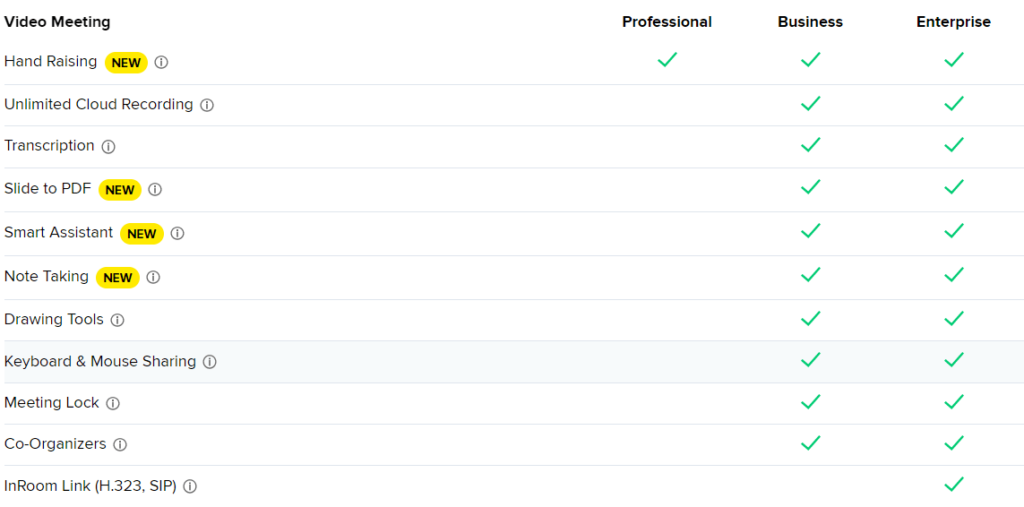The width and height of the screenshot is (1024, 507).
Task: Click Smart Assistant feature label
Action: click(x=58, y=232)
